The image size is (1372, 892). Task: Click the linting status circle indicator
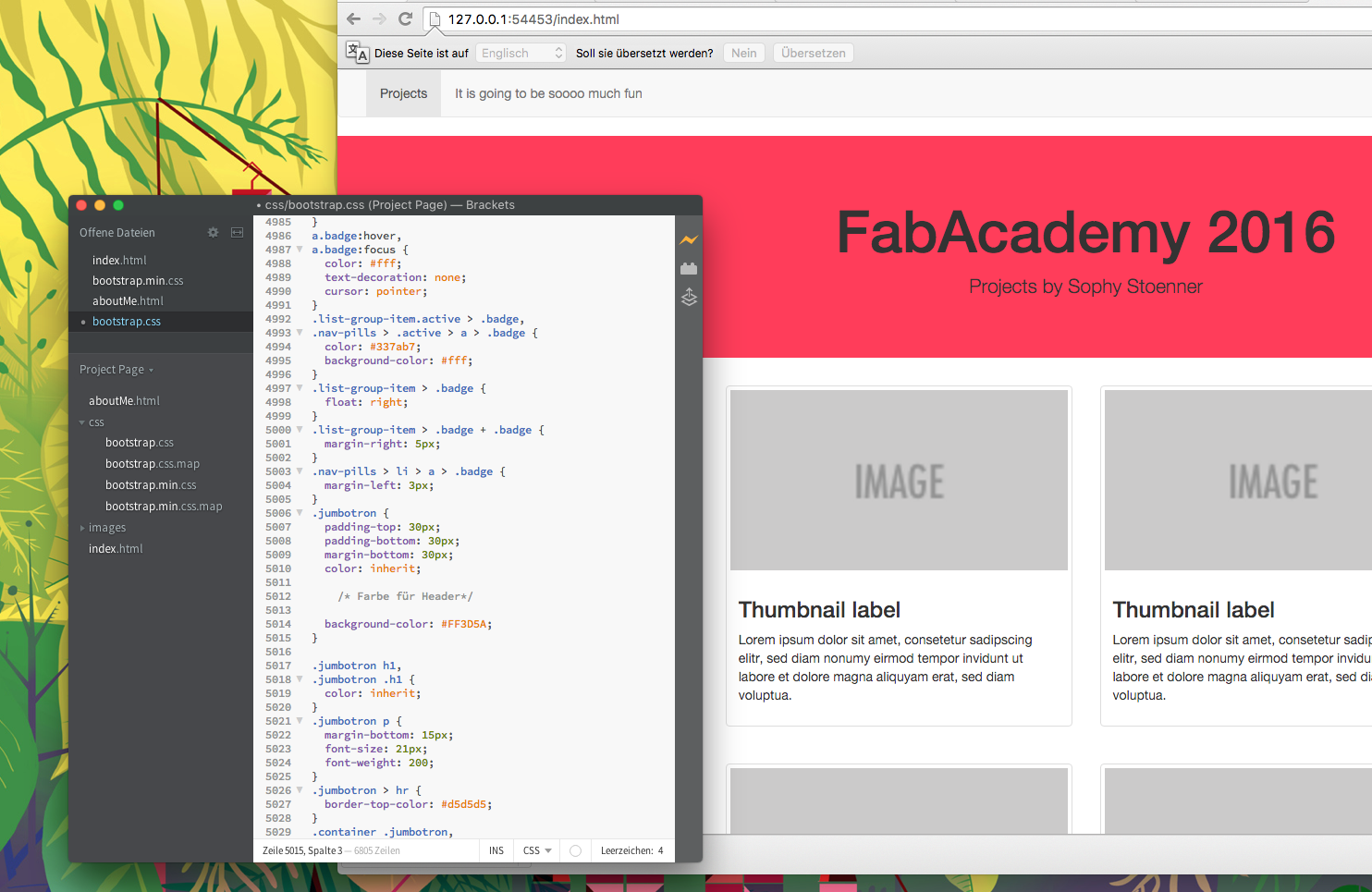575,850
